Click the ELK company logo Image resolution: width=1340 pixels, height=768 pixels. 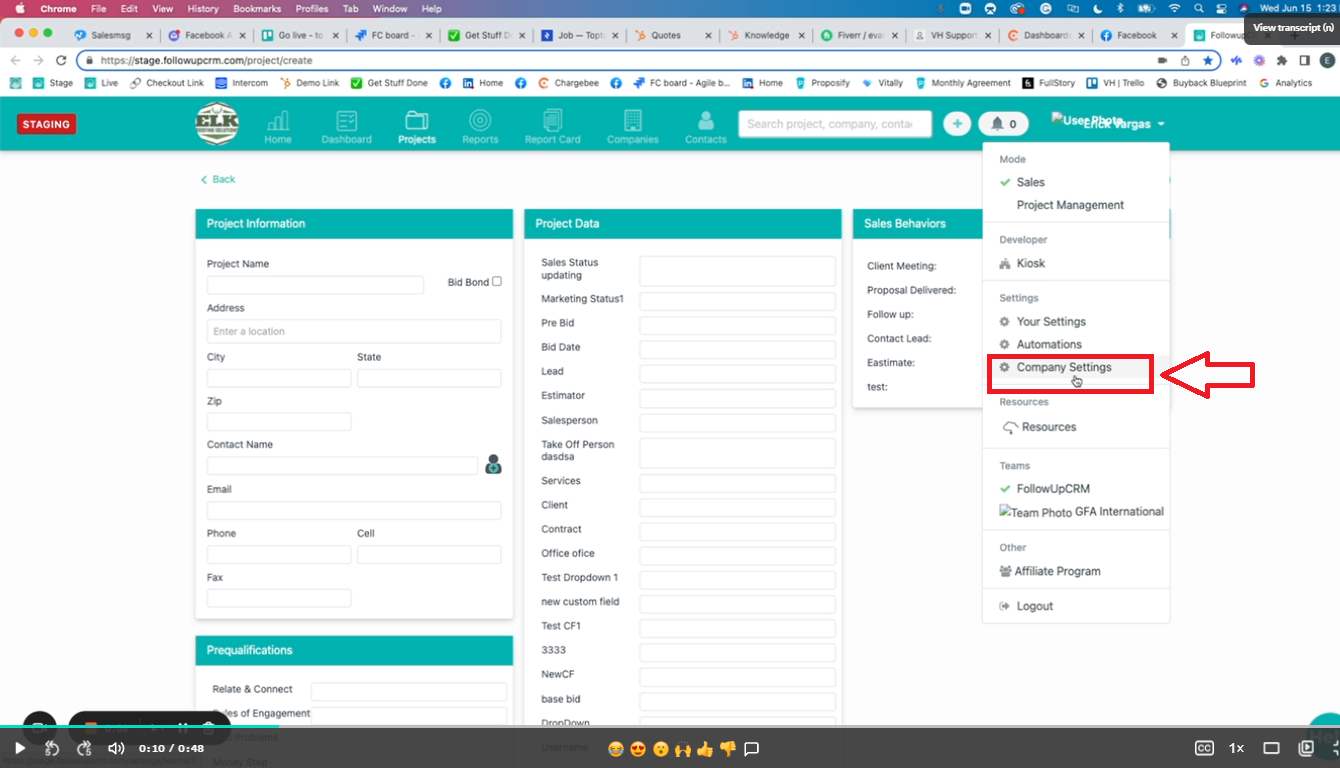(x=217, y=124)
